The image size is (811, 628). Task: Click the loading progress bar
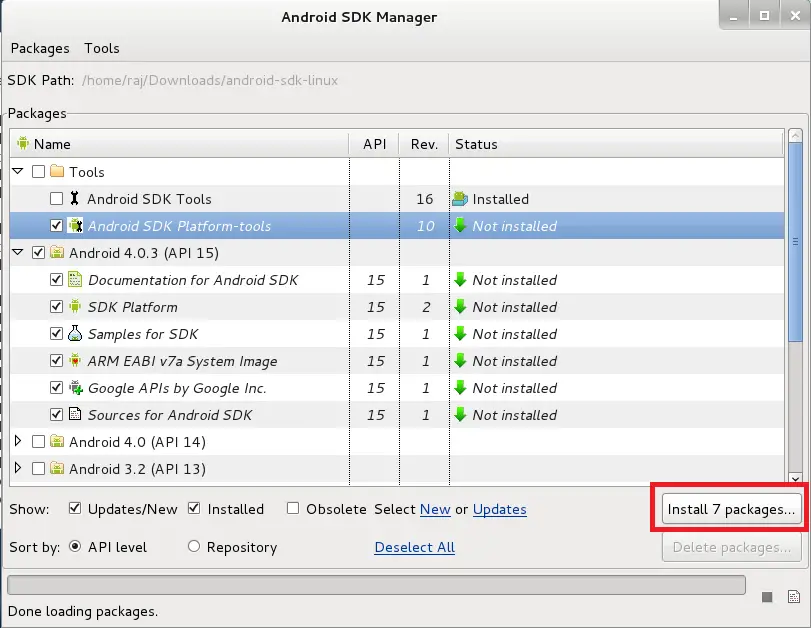pyautogui.click(x=377, y=585)
